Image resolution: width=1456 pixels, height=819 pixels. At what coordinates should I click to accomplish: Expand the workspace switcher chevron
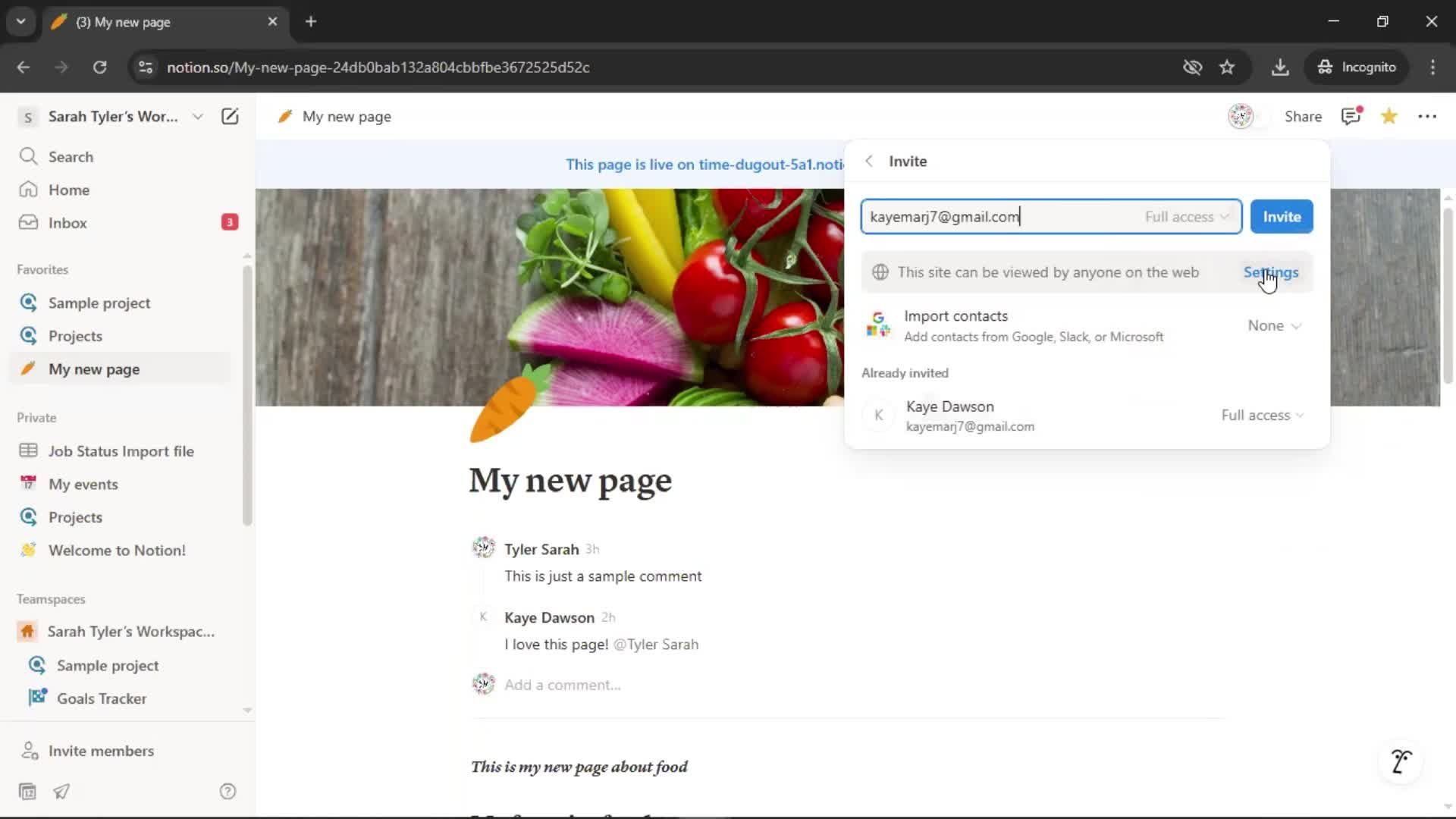[197, 117]
